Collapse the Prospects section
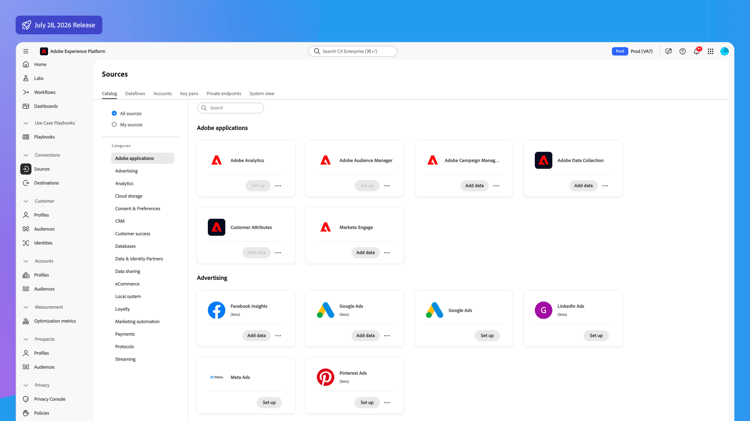750x421 pixels. tap(26, 339)
